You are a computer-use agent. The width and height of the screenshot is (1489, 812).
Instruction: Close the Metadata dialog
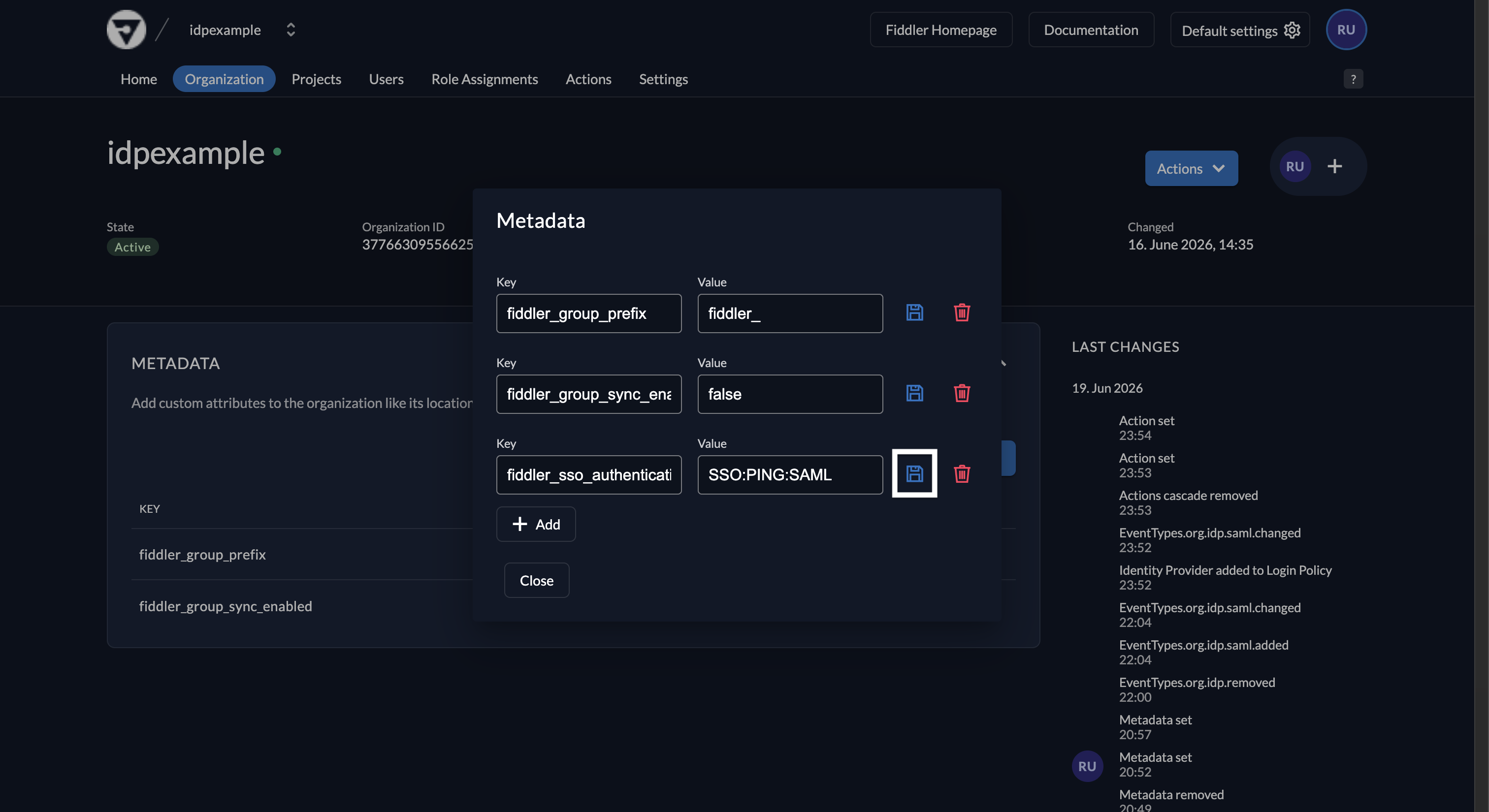536,580
